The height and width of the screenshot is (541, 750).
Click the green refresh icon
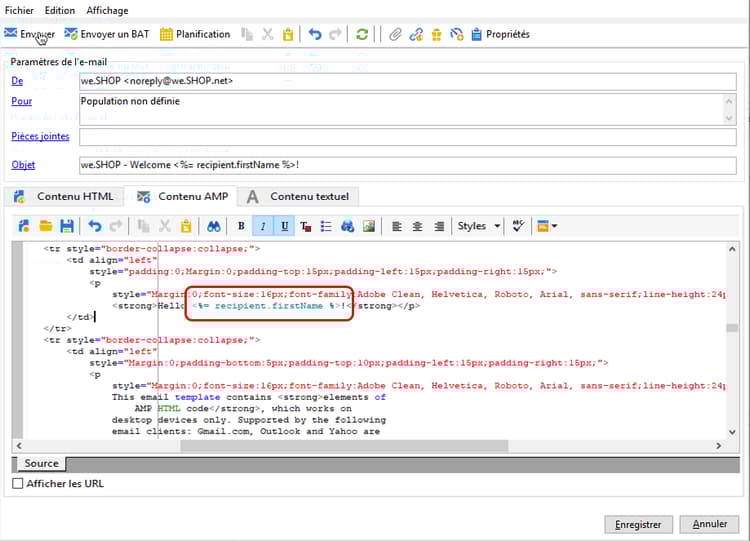click(362, 34)
